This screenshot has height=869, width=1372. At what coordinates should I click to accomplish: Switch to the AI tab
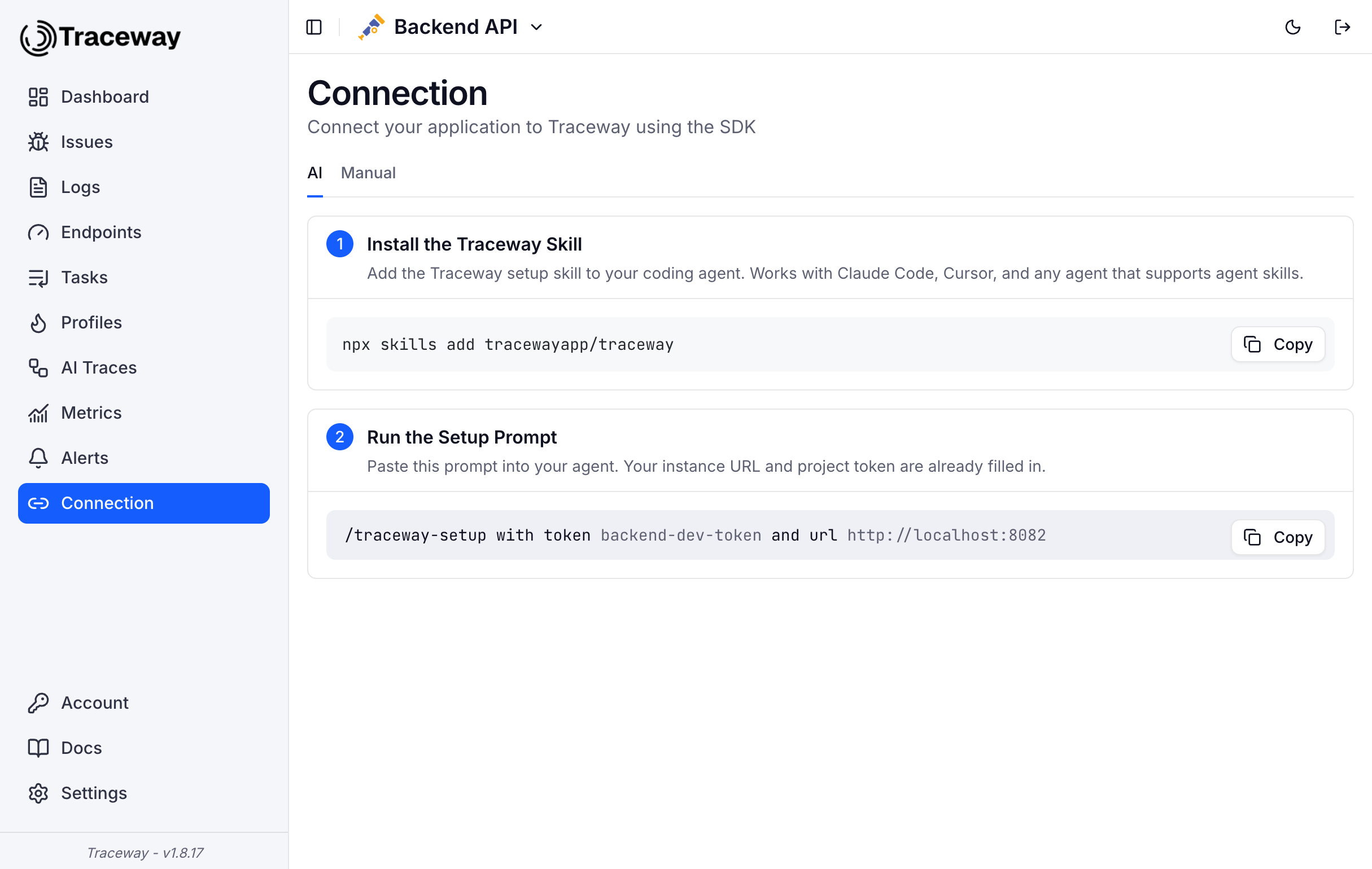[x=314, y=173]
